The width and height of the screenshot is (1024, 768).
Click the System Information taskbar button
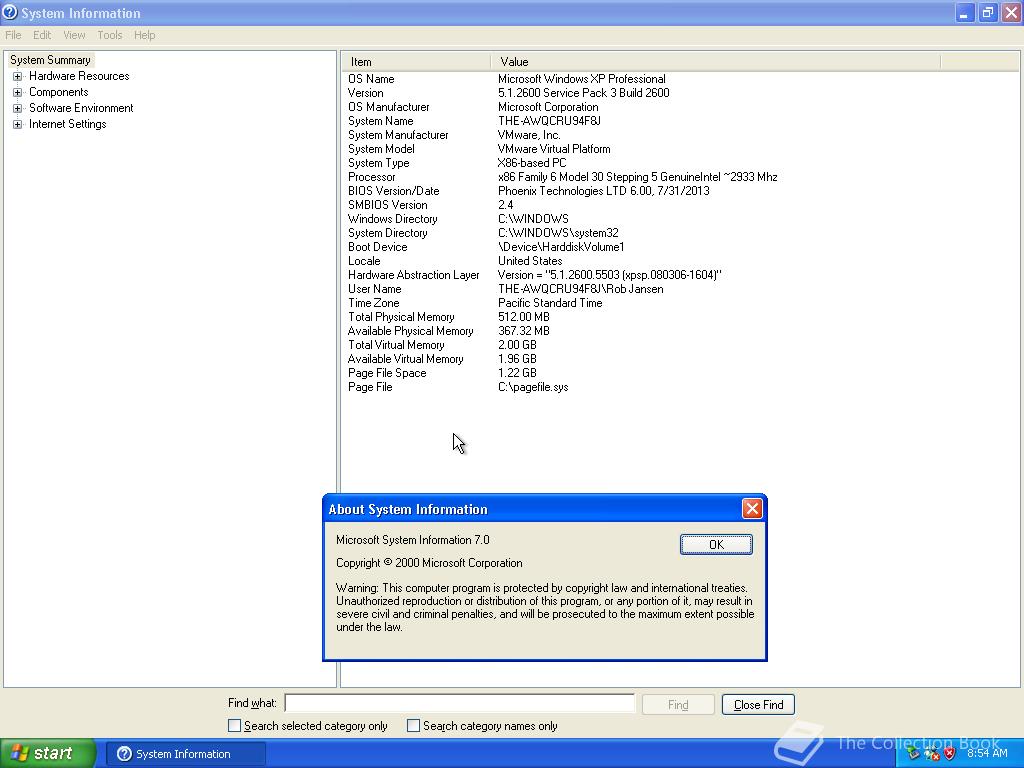click(185, 754)
